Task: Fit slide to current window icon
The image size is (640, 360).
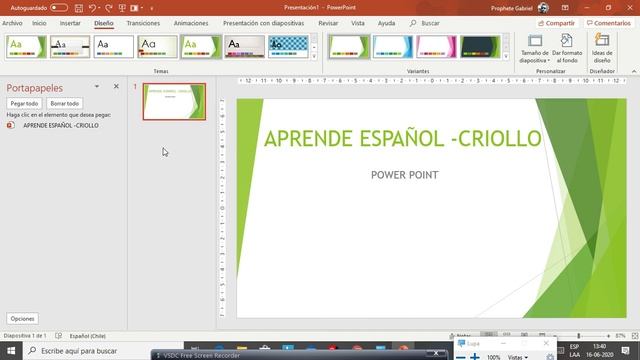Action: (x=635, y=336)
